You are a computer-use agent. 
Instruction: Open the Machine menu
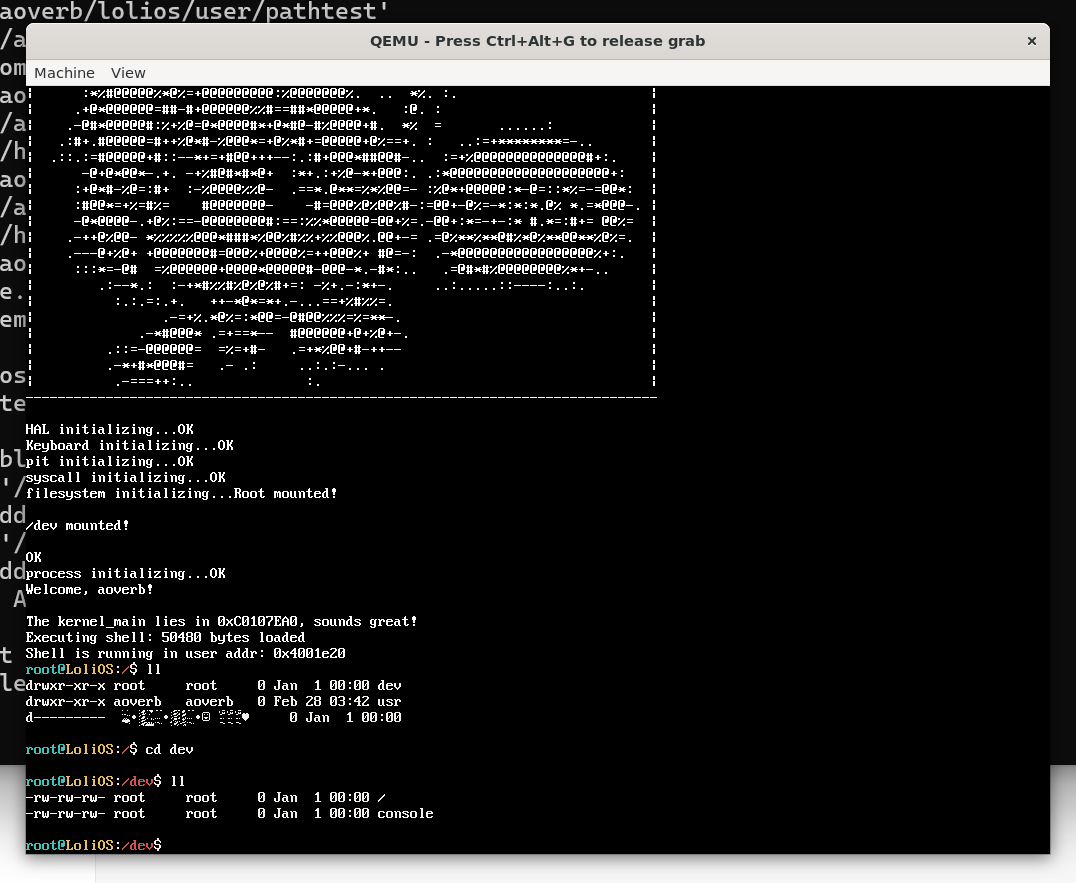(64, 73)
